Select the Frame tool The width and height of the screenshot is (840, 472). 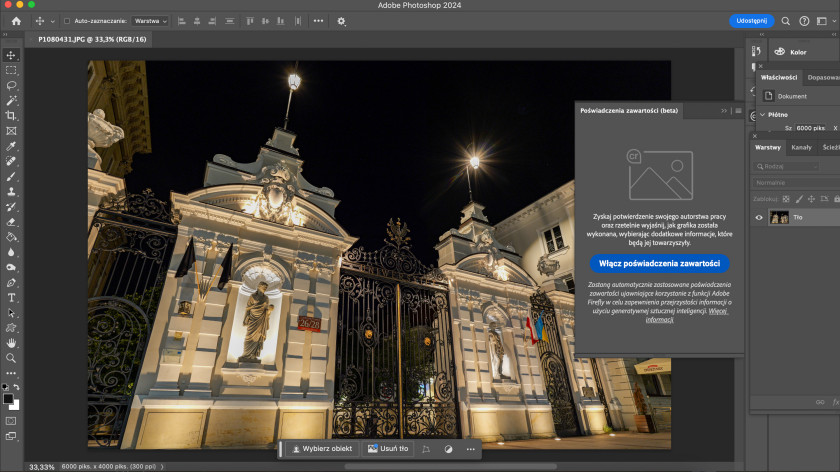tap(11, 131)
